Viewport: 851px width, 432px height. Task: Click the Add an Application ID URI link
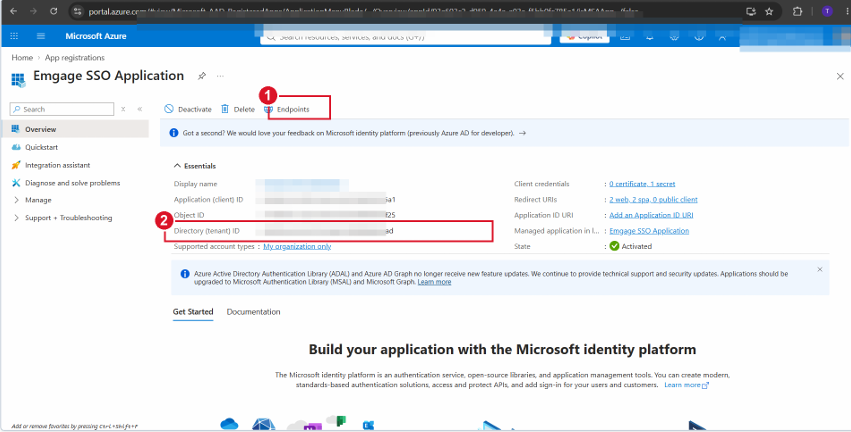point(651,215)
